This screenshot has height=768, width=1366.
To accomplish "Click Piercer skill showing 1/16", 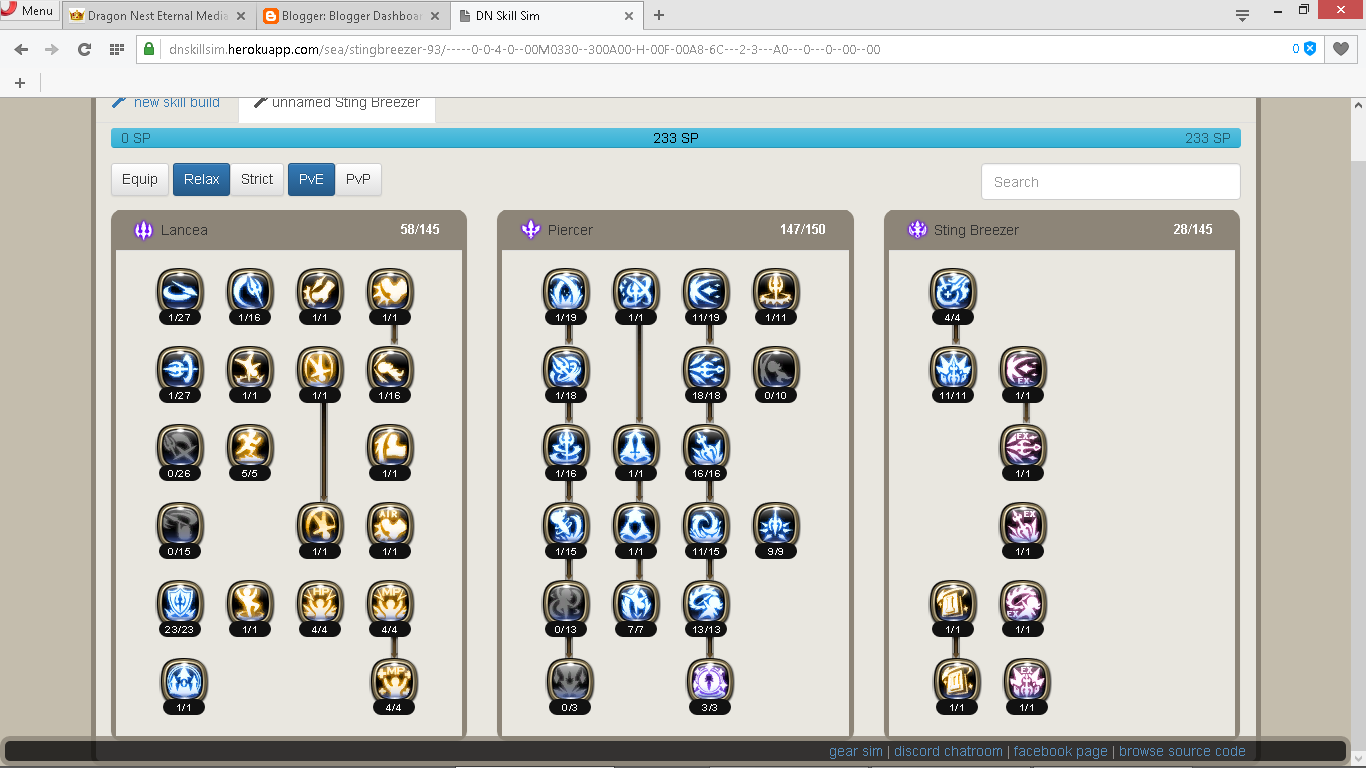I will [x=567, y=447].
